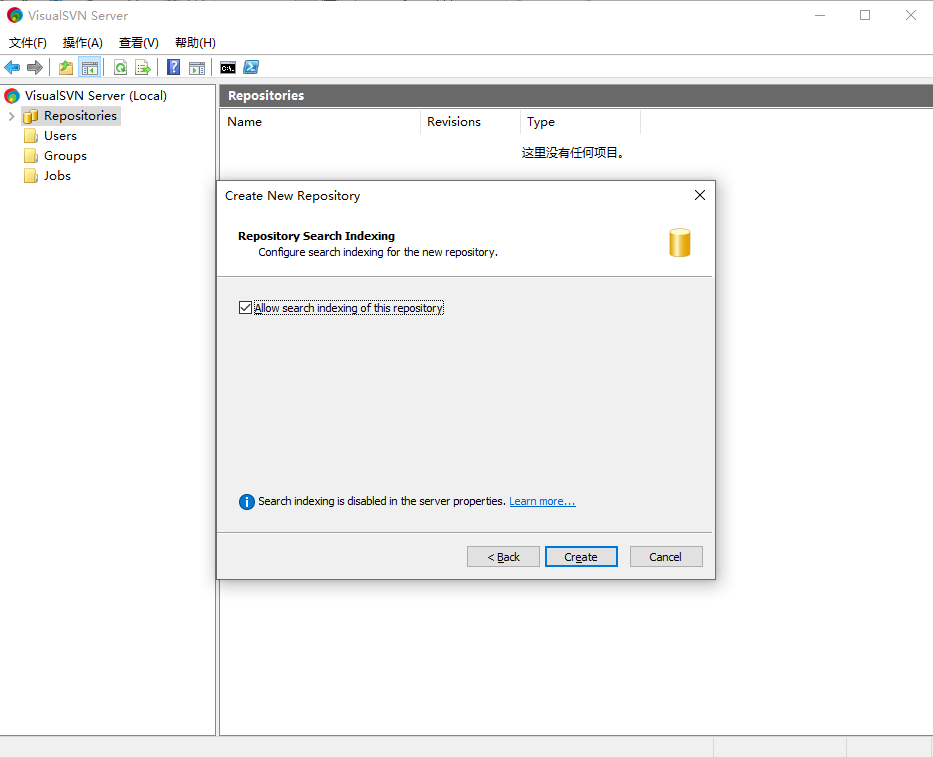Open the 文件(F) menu
This screenshot has height=757, width=933.
pos(27,43)
